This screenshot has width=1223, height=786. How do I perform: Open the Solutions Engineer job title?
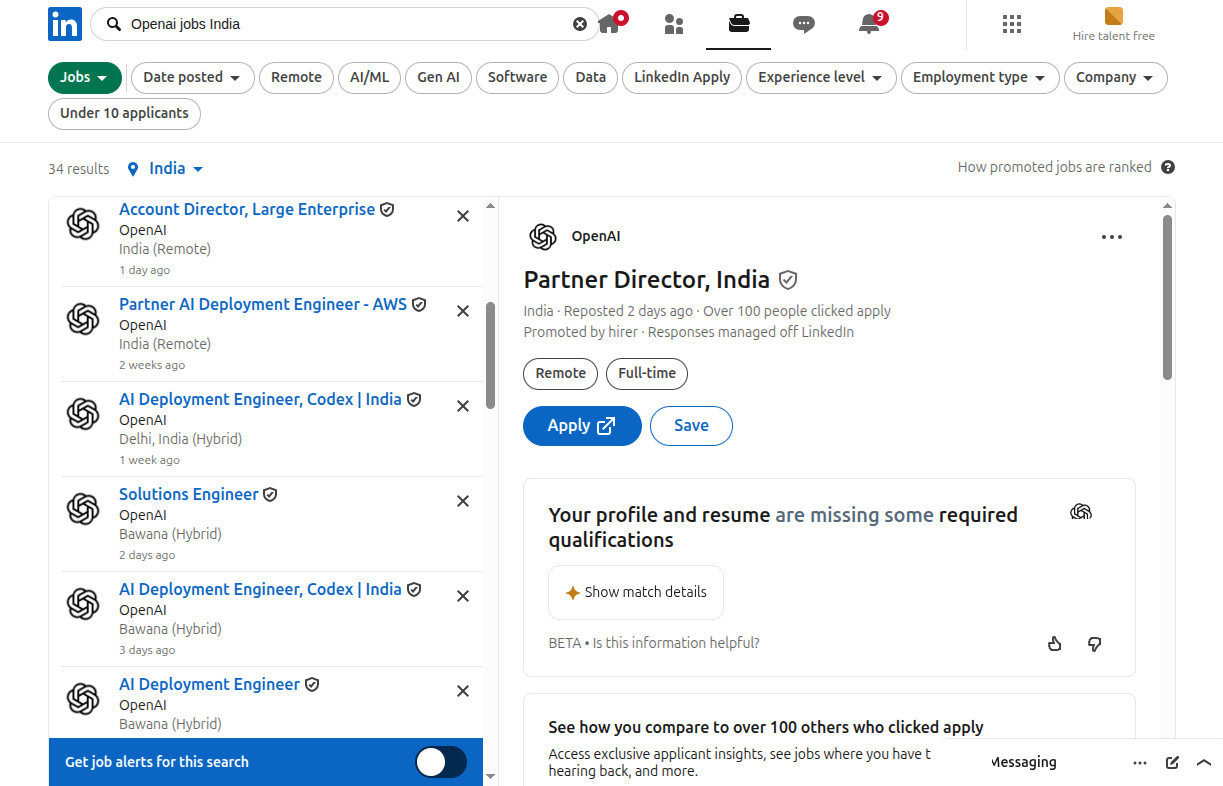pos(189,494)
